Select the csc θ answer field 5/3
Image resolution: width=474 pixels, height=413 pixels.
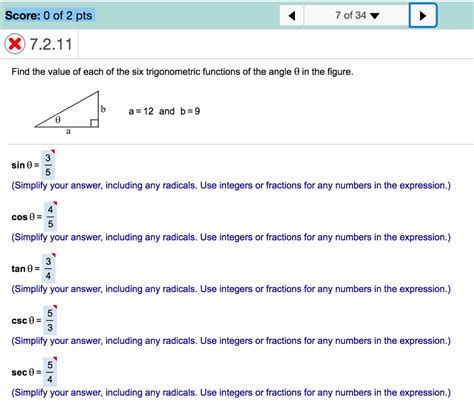coord(50,320)
